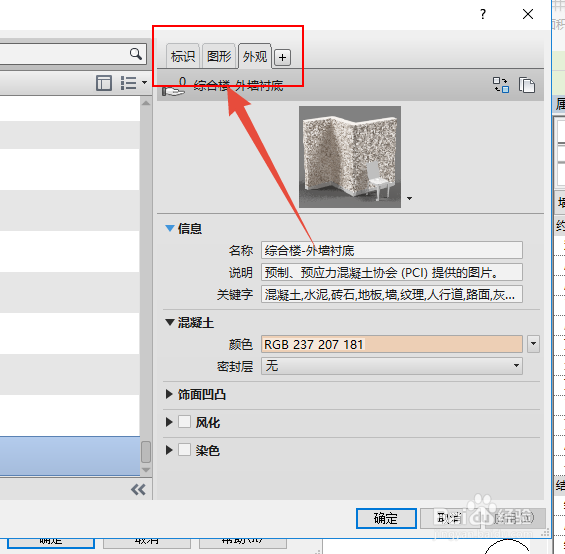
Task: Click the 关键字 keywords field
Action: (392, 294)
